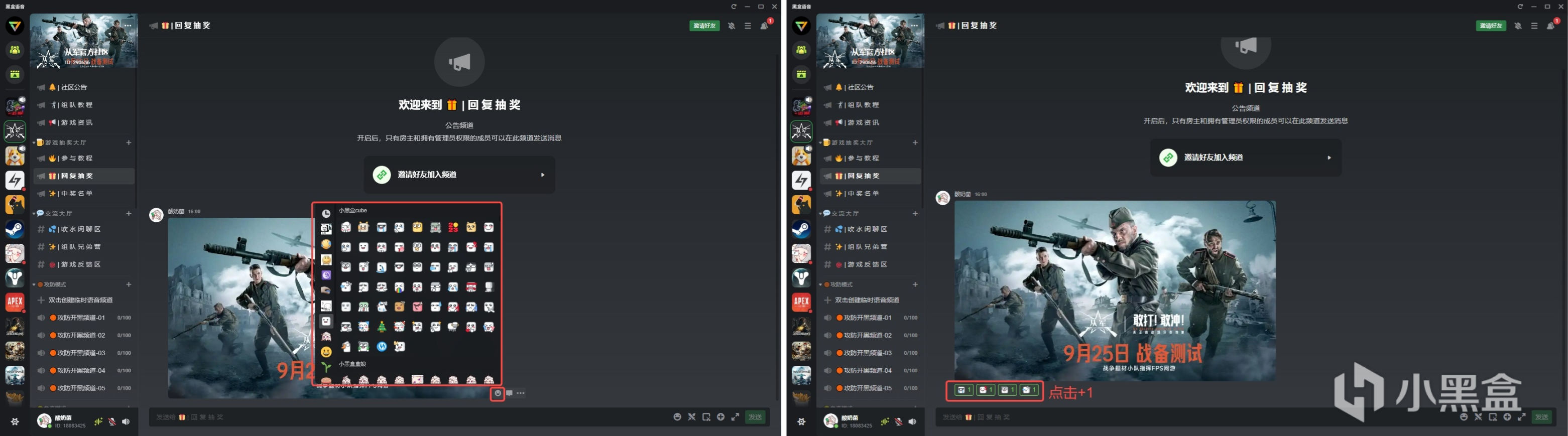
Task: Click the plus attachment icon in left window input bar
Action: (x=720, y=417)
